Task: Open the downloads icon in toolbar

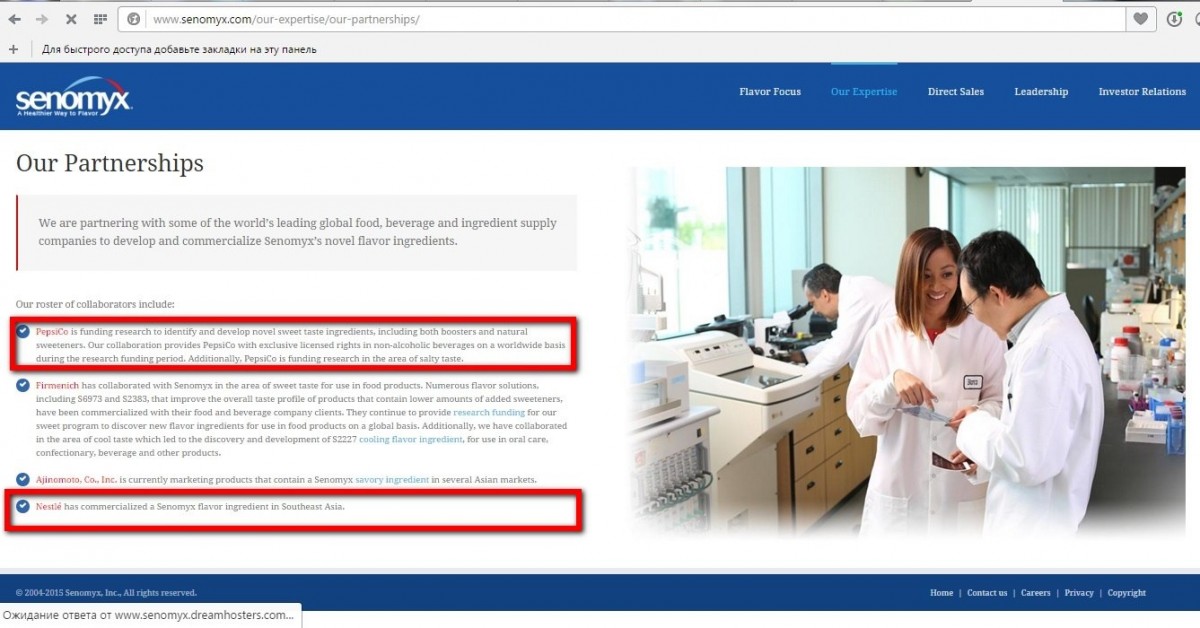Action: (x=1174, y=19)
